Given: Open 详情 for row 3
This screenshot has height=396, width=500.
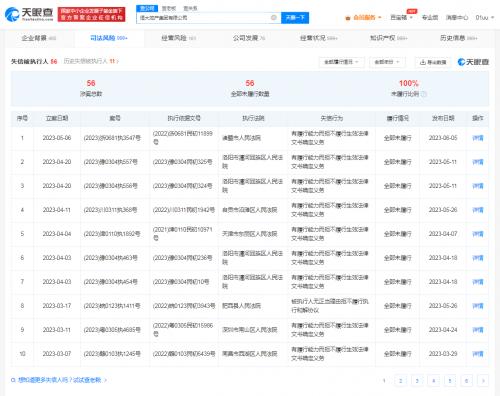Looking at the screenshot, I should click(x=478, y=186).
